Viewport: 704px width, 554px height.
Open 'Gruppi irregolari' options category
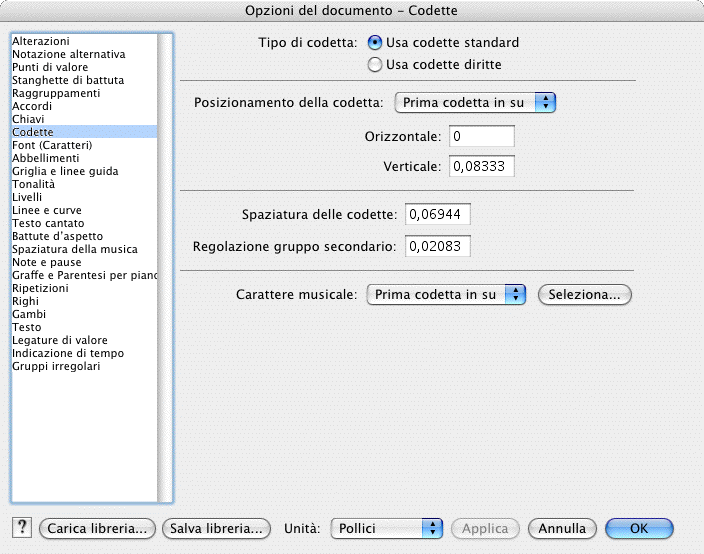56,366
